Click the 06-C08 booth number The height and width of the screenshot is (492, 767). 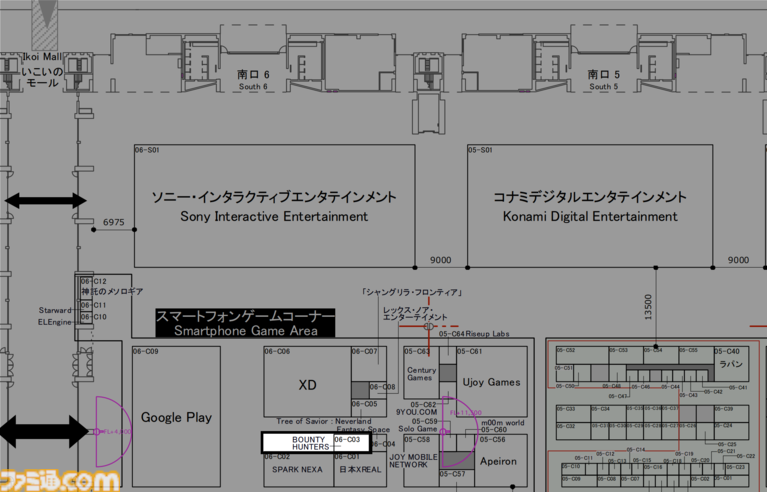[x=383, y=387]
